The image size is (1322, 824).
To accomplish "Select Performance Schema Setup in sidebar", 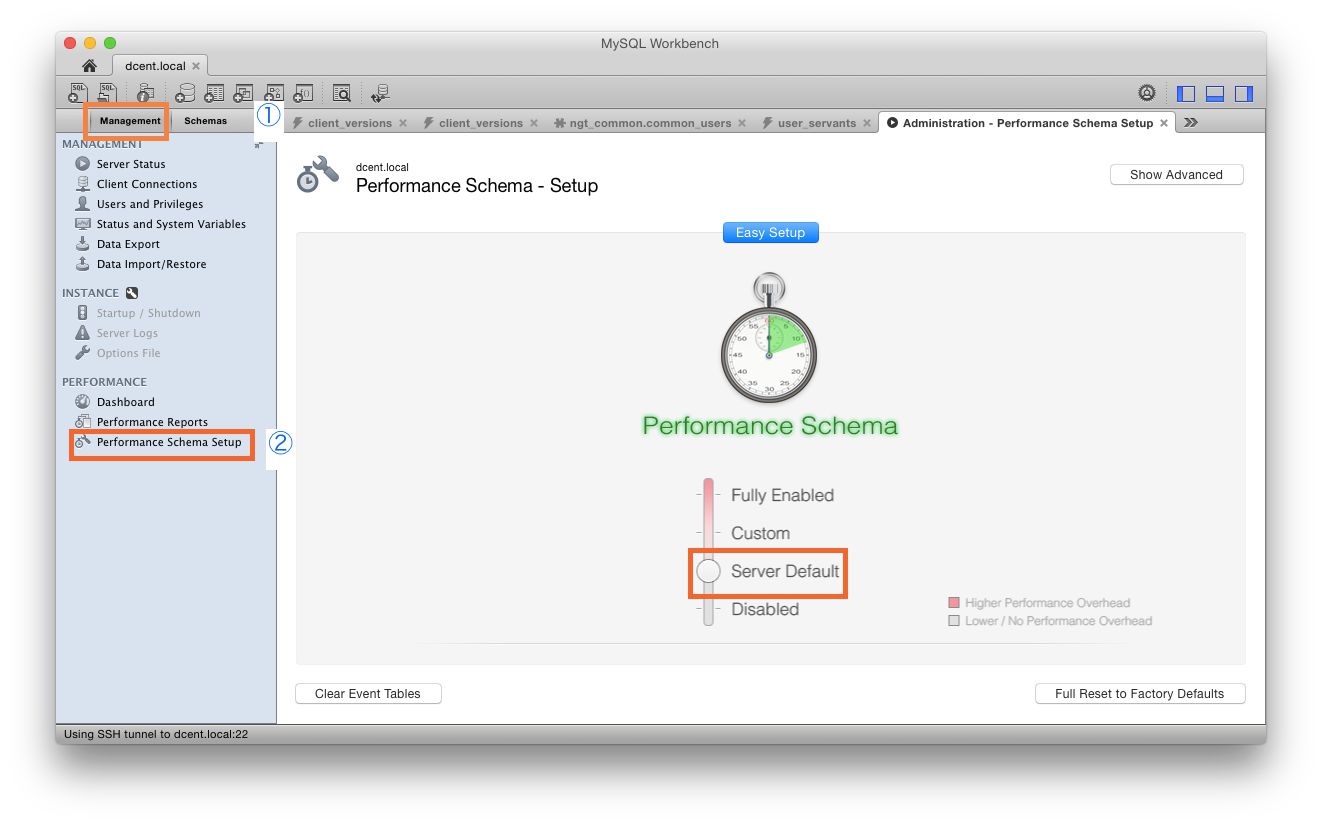I will point(169,442).
